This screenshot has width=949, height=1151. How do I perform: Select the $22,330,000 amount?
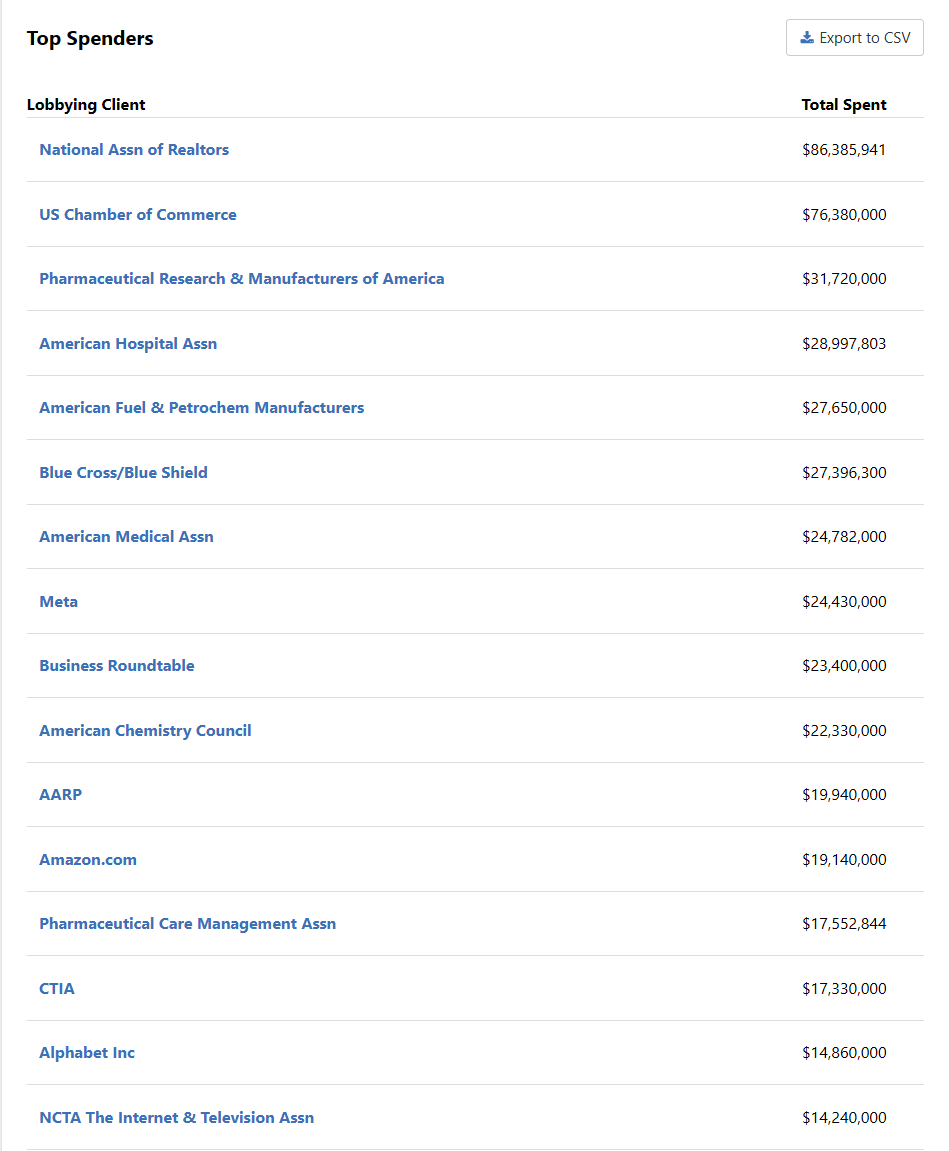(844, 730)
